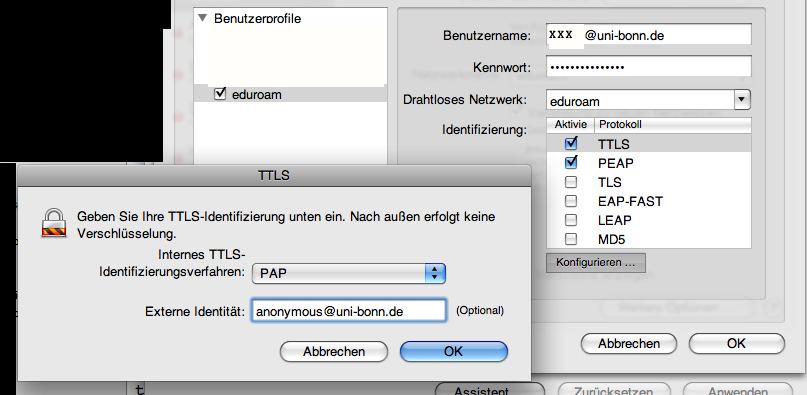Select the PEAP protocol row text

tap(616, 163)
